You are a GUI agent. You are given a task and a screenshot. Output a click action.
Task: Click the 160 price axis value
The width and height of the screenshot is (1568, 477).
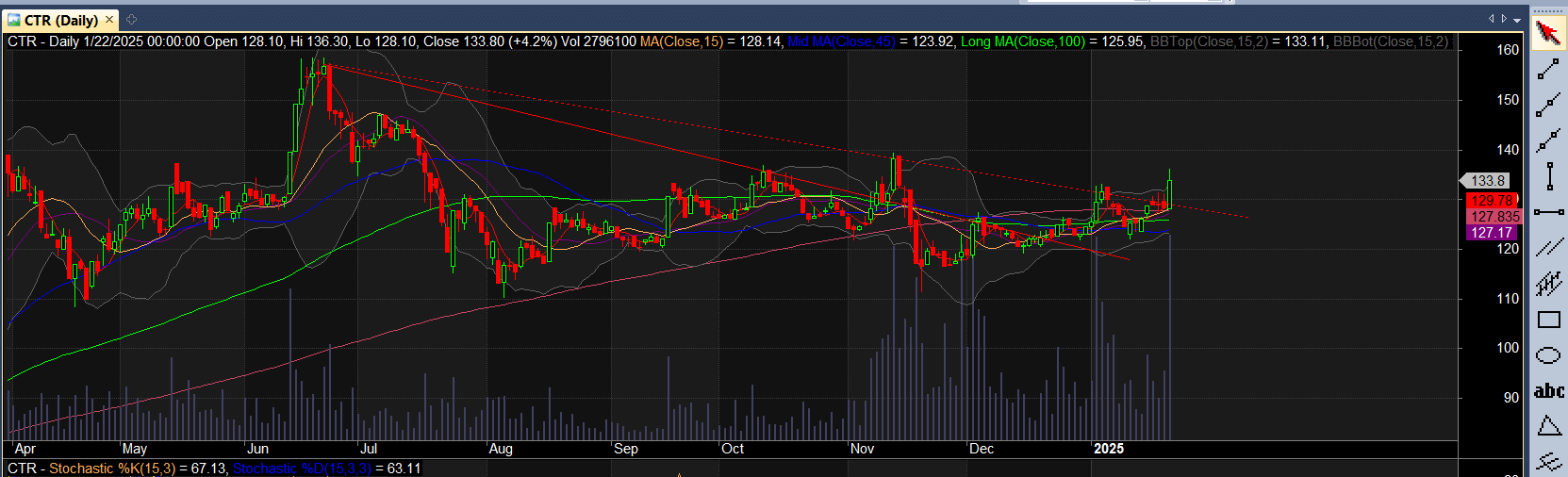pos(1508,50)
